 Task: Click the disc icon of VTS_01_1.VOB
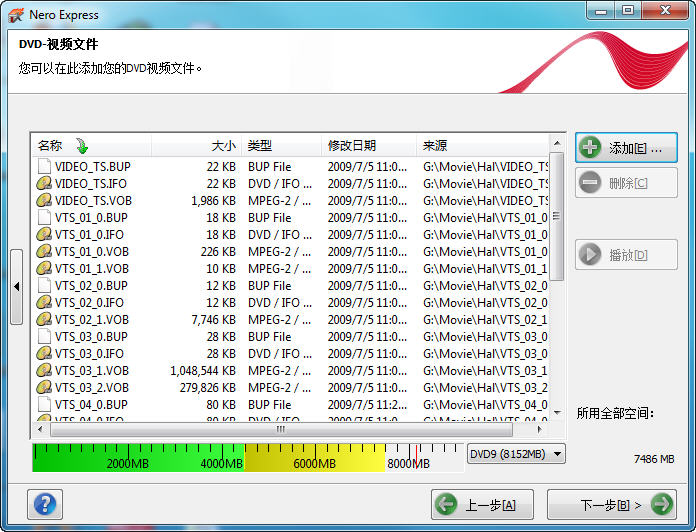tap(44, 268)
